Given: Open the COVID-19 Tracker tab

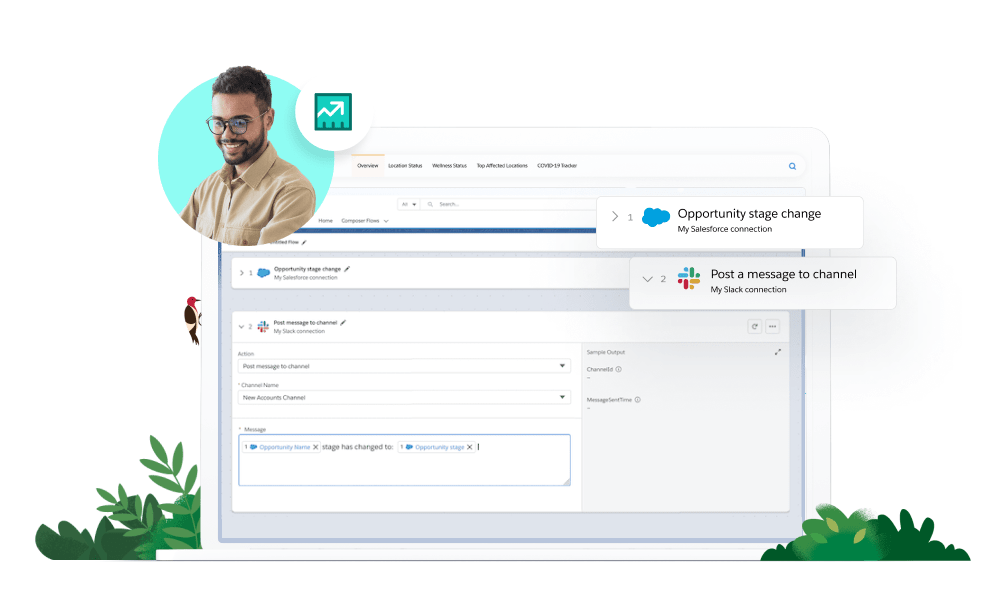Looking at the screenshot, I should click(557, 166).
